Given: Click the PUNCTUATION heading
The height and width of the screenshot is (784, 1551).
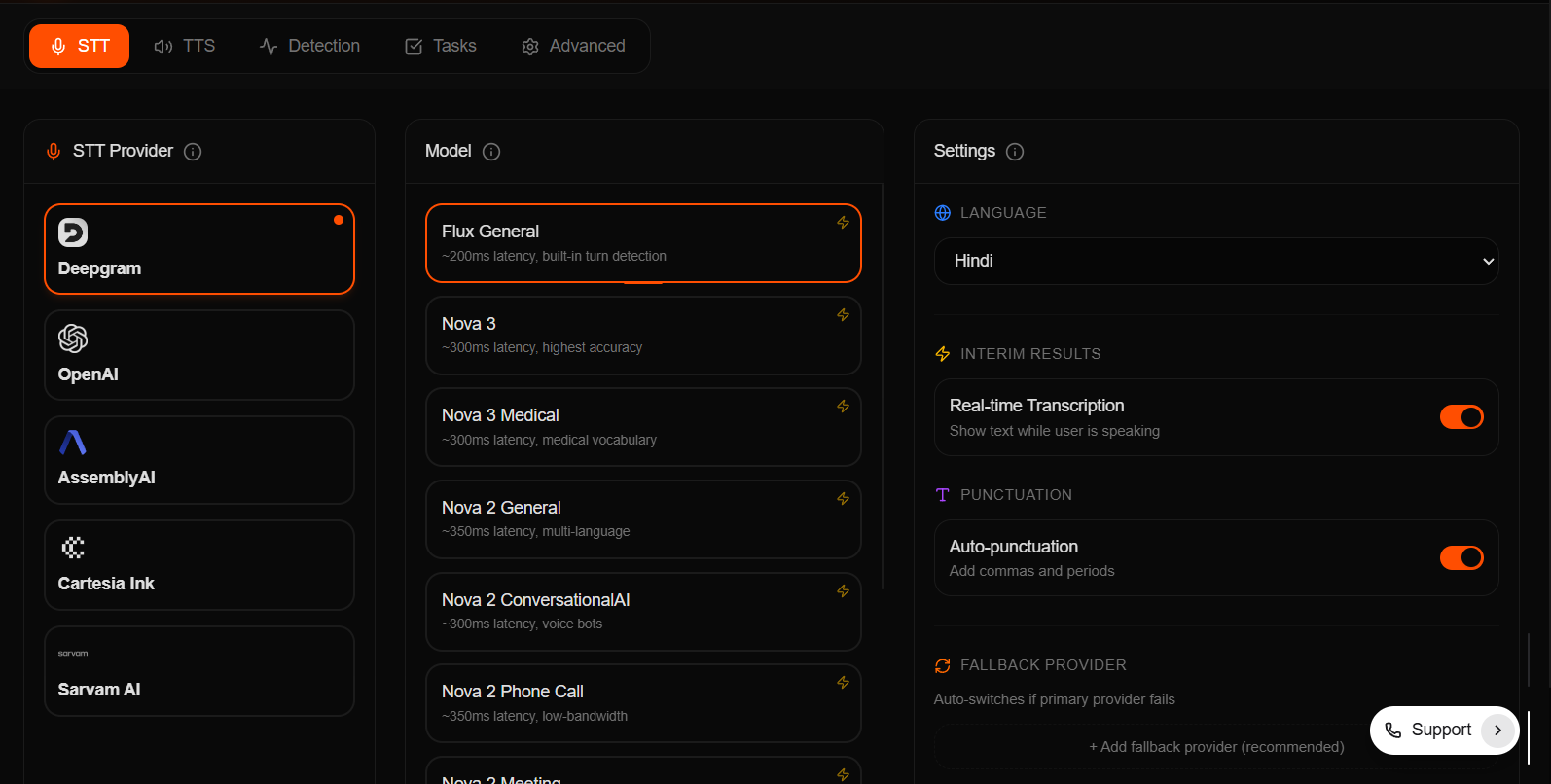Looking at the screenshot, I should click(x=1016, y=495).
